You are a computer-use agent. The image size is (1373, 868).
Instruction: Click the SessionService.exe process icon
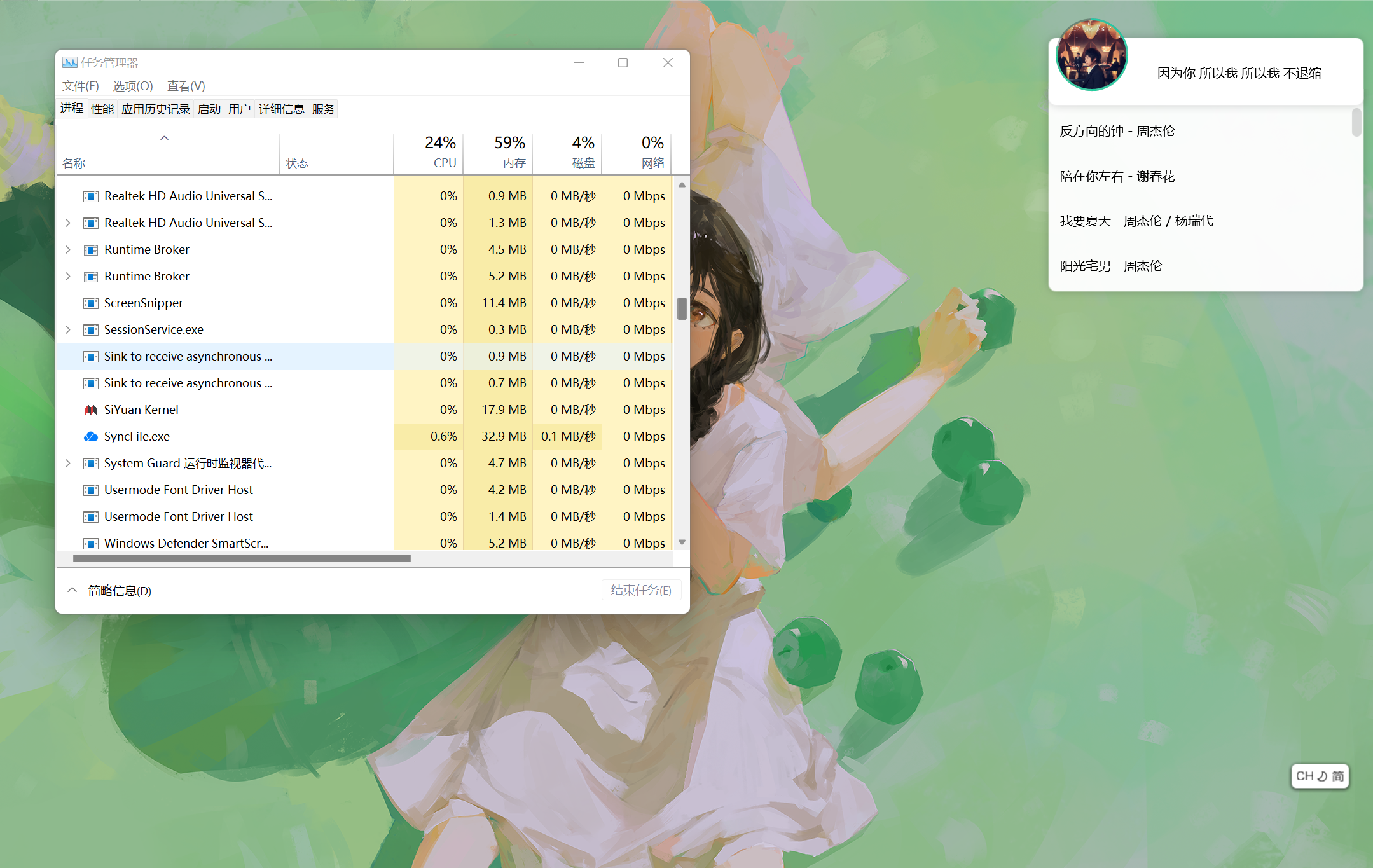pyautogui.click(x=91, y=330)
